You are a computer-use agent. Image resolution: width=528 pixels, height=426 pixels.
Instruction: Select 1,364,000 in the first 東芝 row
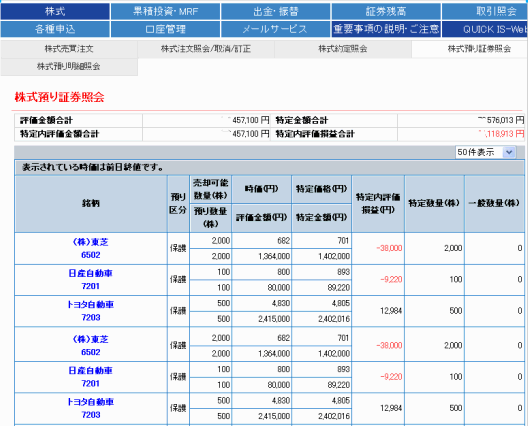[274, 257]
